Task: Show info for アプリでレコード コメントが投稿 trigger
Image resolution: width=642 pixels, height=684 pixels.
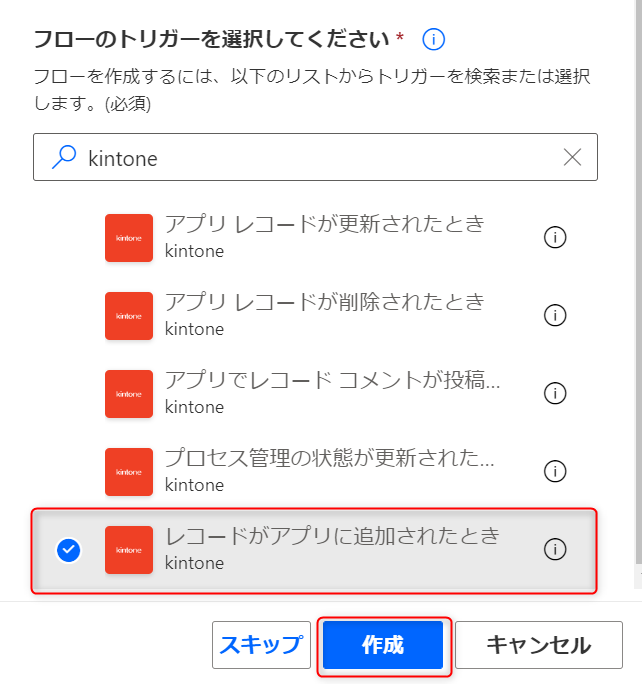Action: tap(555, 393)
